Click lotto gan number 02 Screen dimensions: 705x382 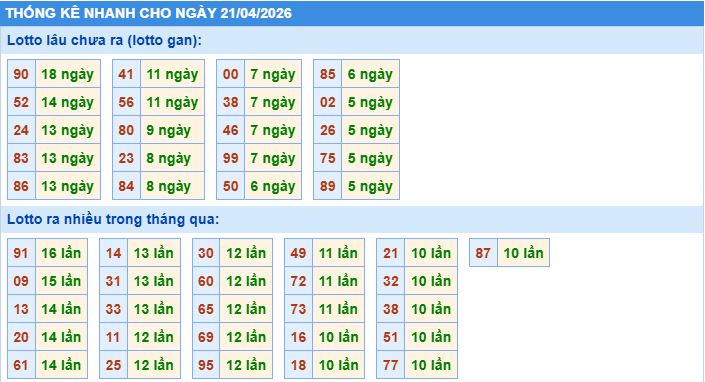[x=328, y=102]
